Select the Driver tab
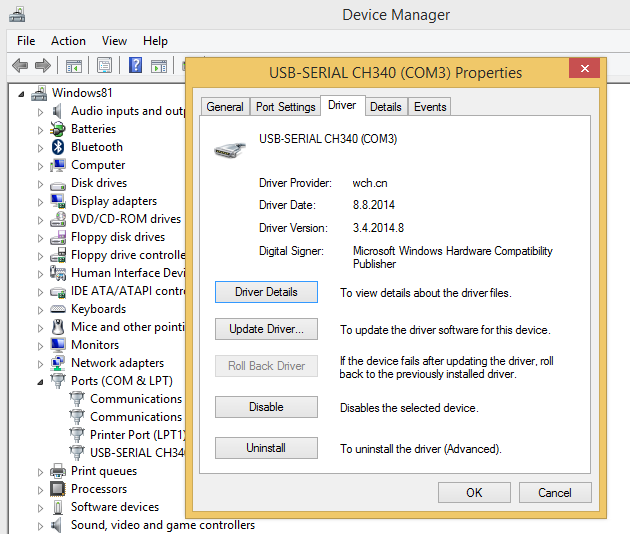 click(342, 105)
